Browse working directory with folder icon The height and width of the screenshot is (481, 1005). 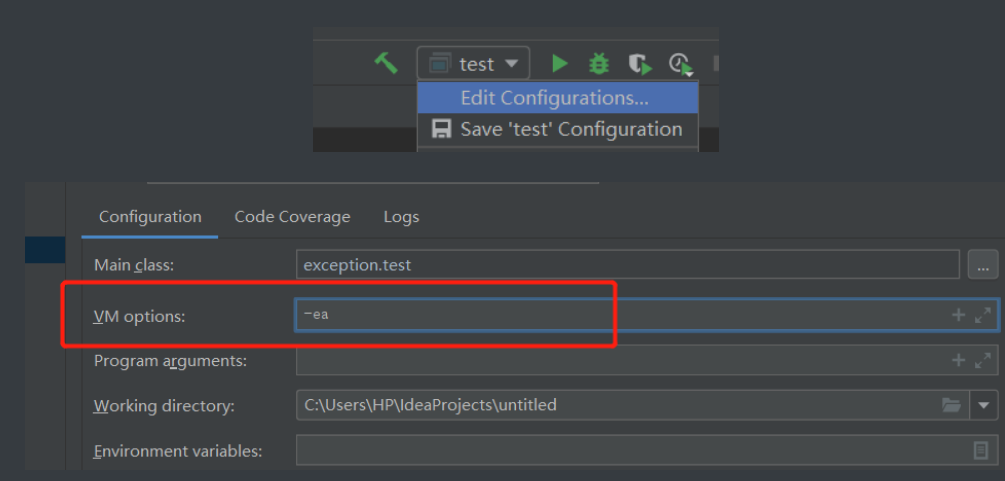pyautogui.click(x=951, y=405)
